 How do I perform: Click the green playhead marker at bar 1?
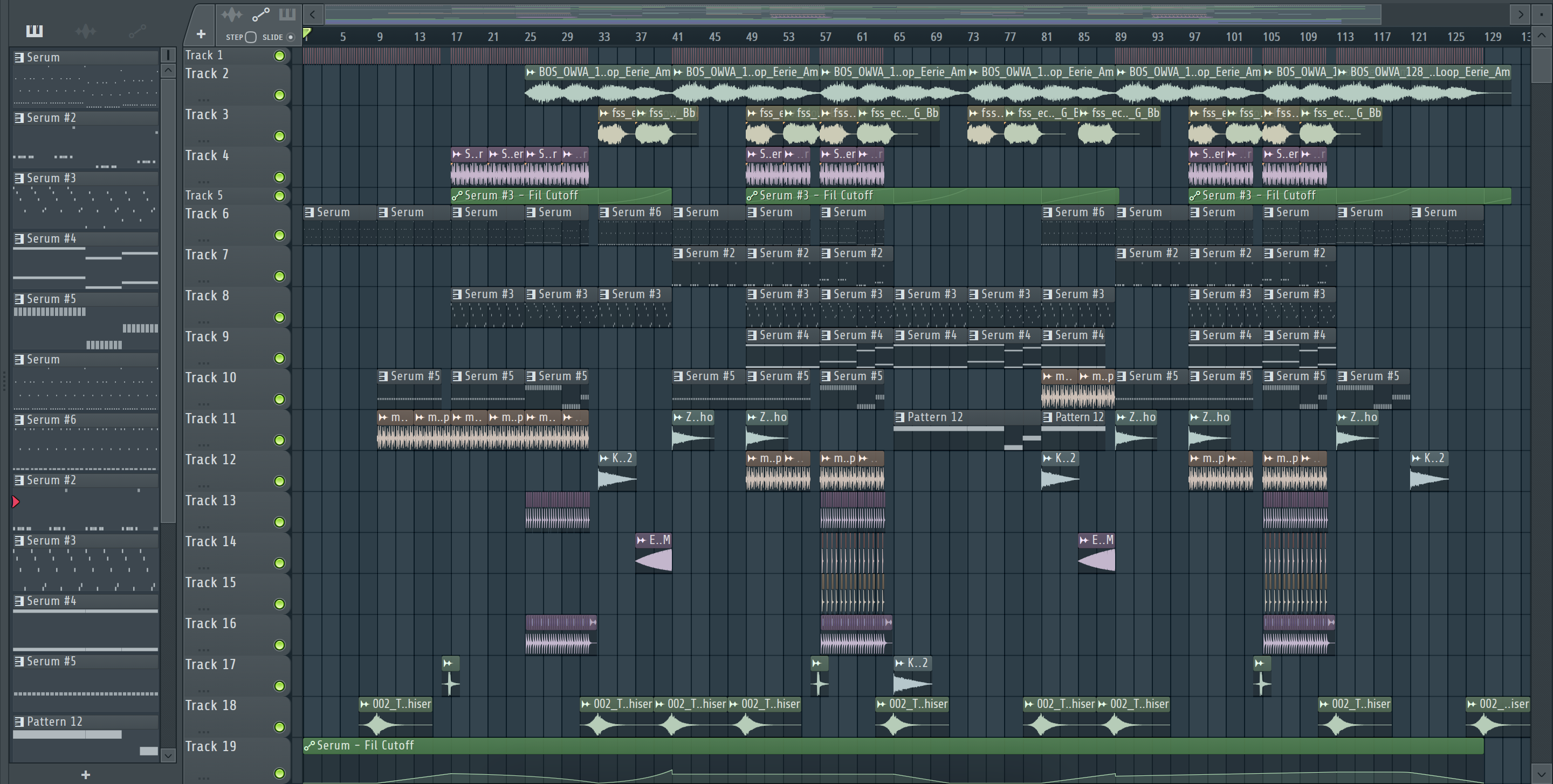coord(307,33)
